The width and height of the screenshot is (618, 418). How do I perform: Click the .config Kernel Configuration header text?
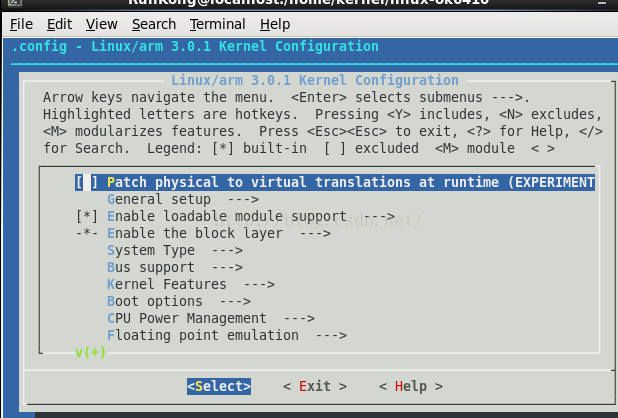(195, 46)
